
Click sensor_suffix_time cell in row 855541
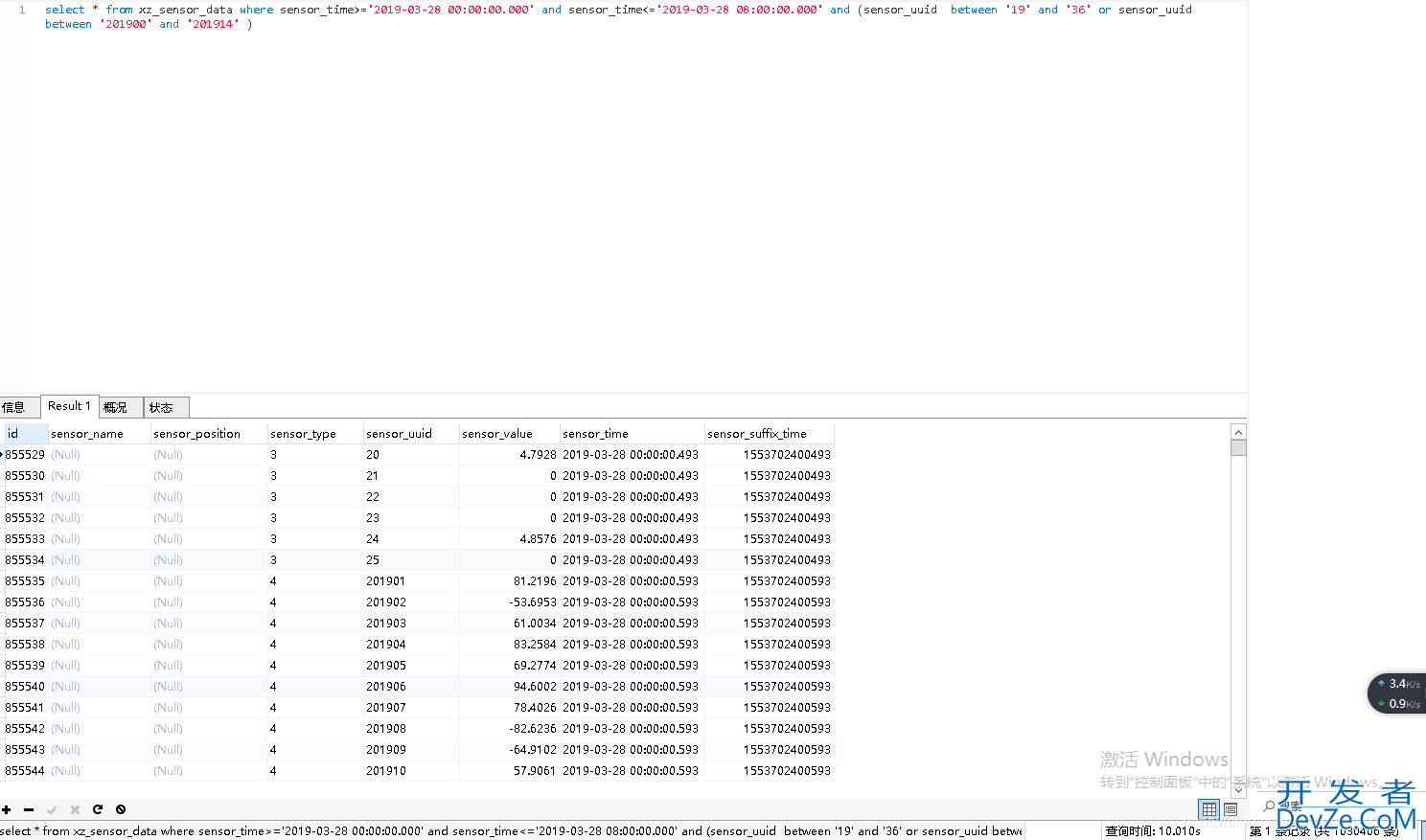point(770,707)
